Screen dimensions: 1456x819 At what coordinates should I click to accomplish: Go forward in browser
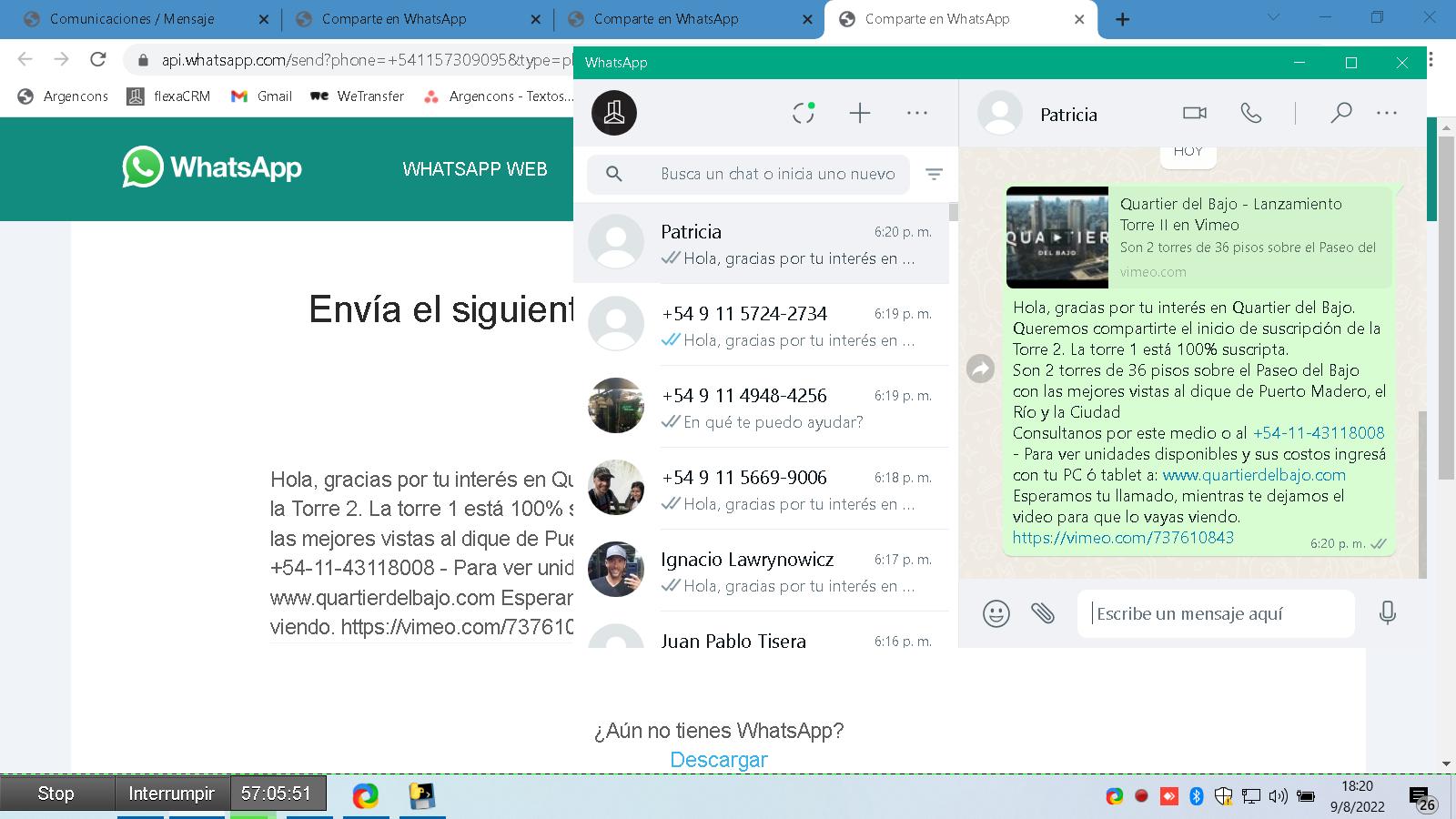click(x=62, y=59)
